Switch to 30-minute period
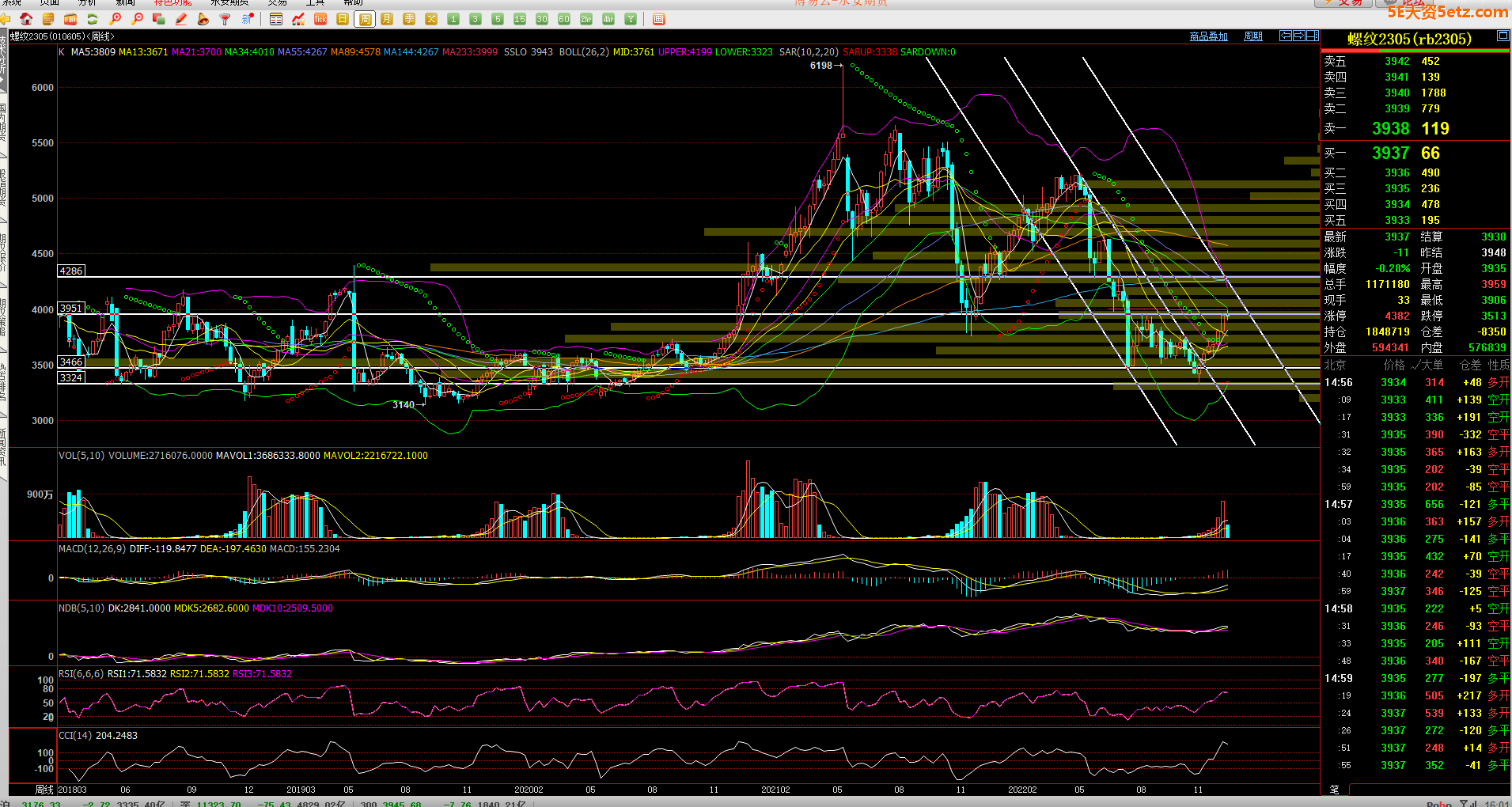 (x=542, y=19)
